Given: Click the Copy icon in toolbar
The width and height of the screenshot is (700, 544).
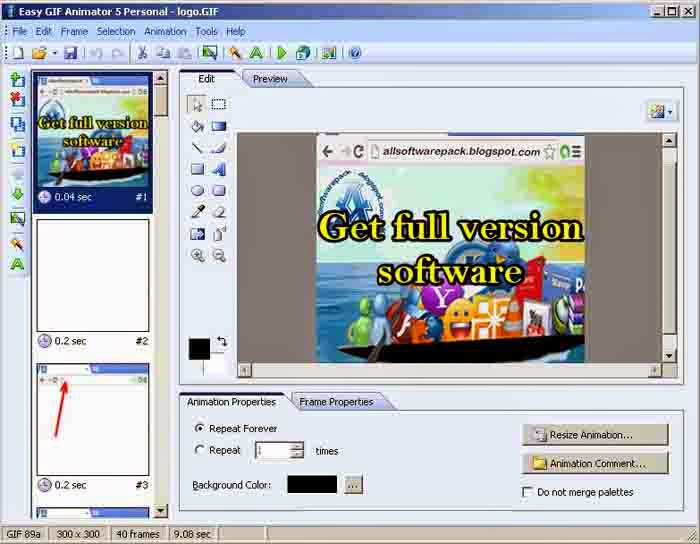Looking at the screenshot, I should 163,53.
